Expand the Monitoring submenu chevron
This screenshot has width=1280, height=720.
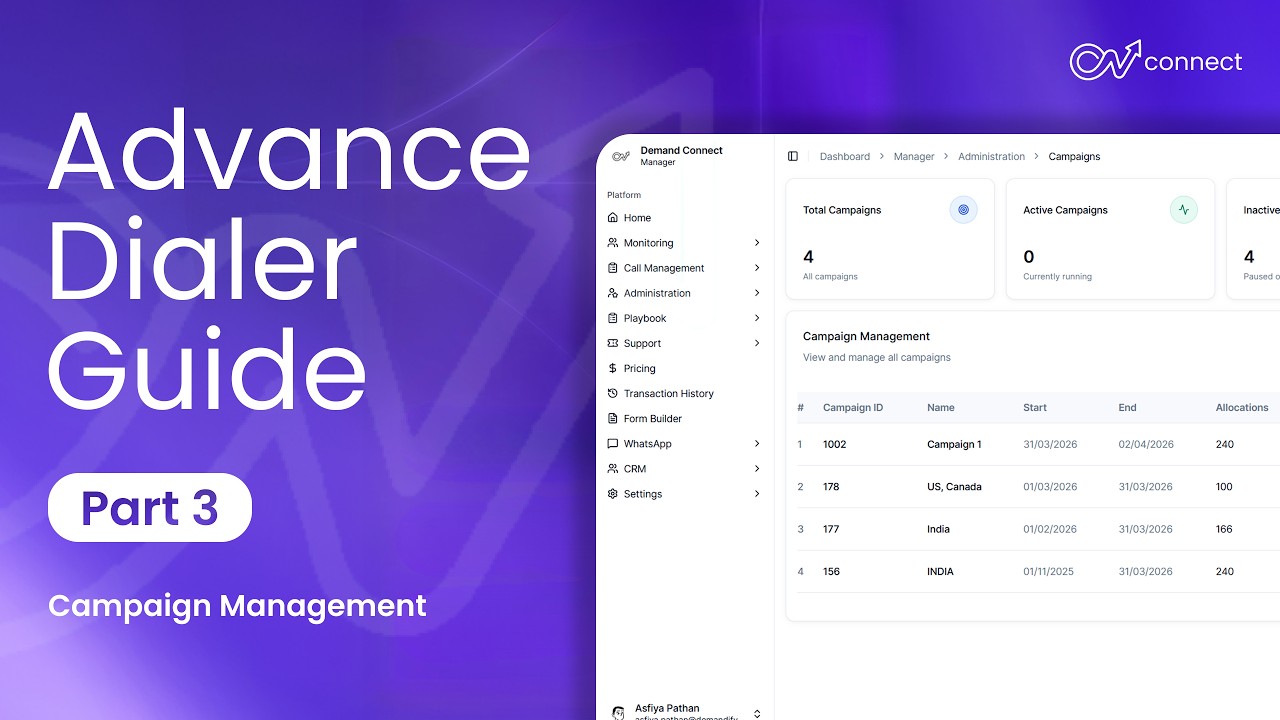(x=757, y=243)
